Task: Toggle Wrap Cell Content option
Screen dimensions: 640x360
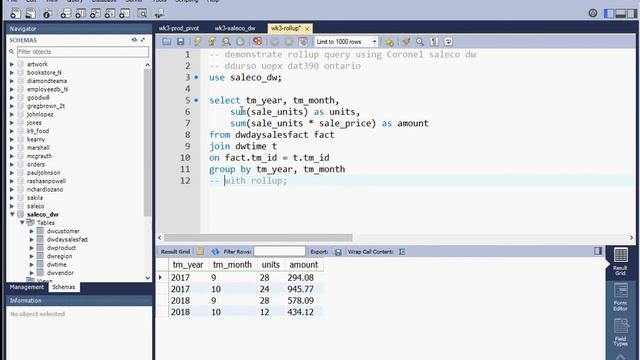Action: [402, 252]
